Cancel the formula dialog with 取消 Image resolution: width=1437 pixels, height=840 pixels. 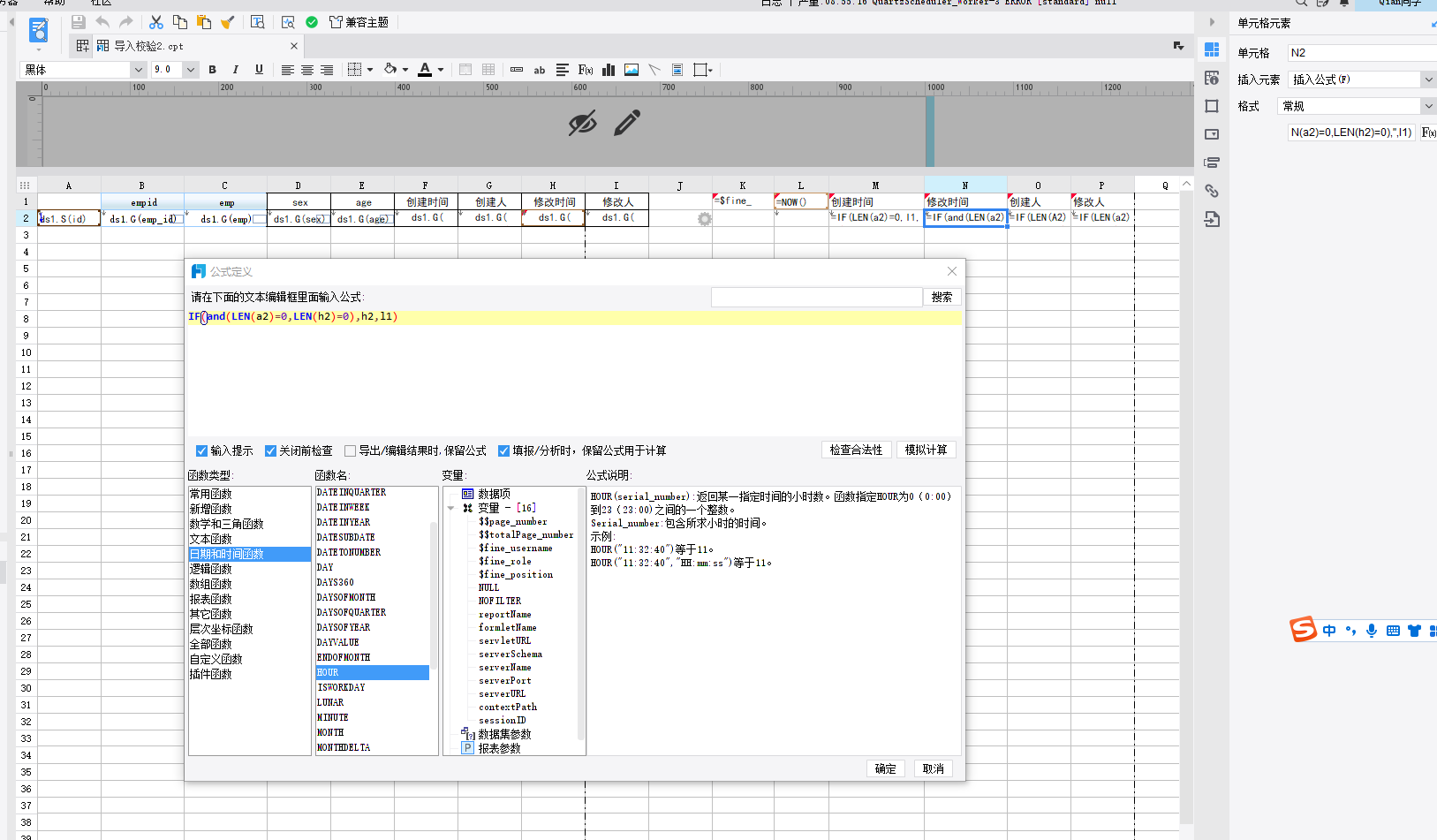[933, 768]
